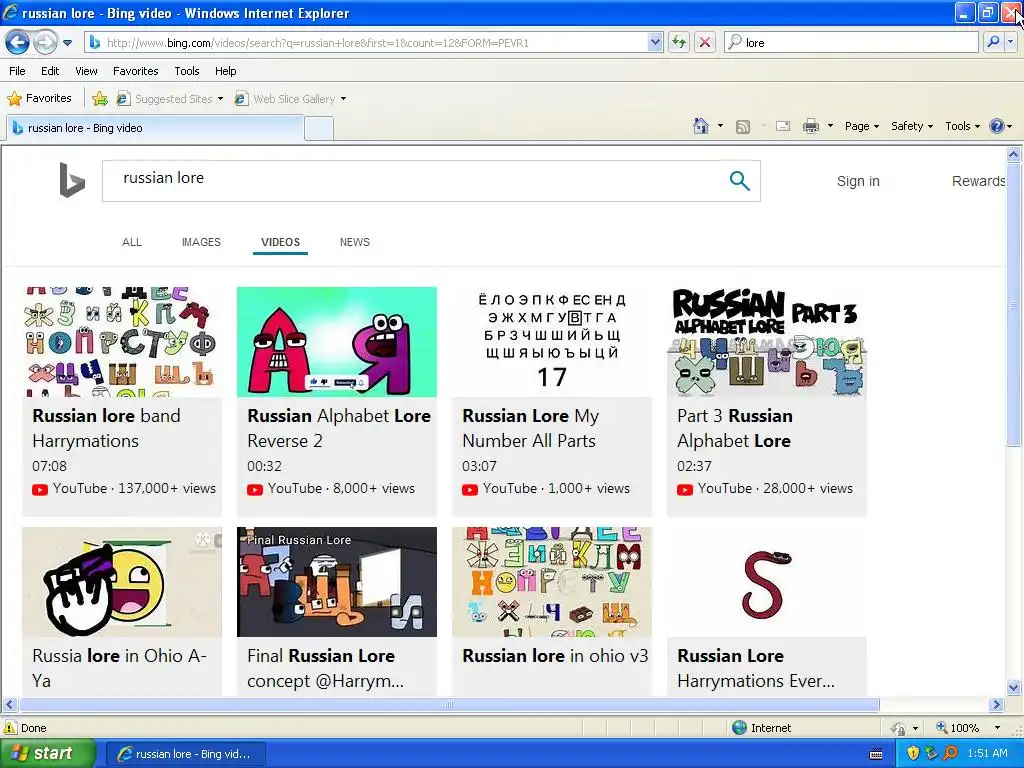
Task: Click the Bing search magnifier icon
Action: [739, 181]
